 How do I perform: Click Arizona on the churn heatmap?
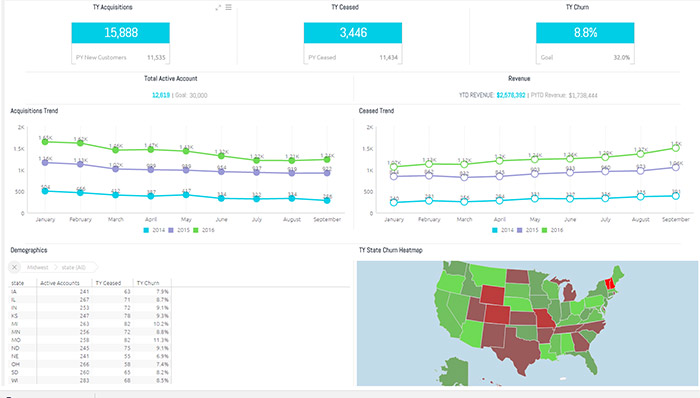click(471, 333)
